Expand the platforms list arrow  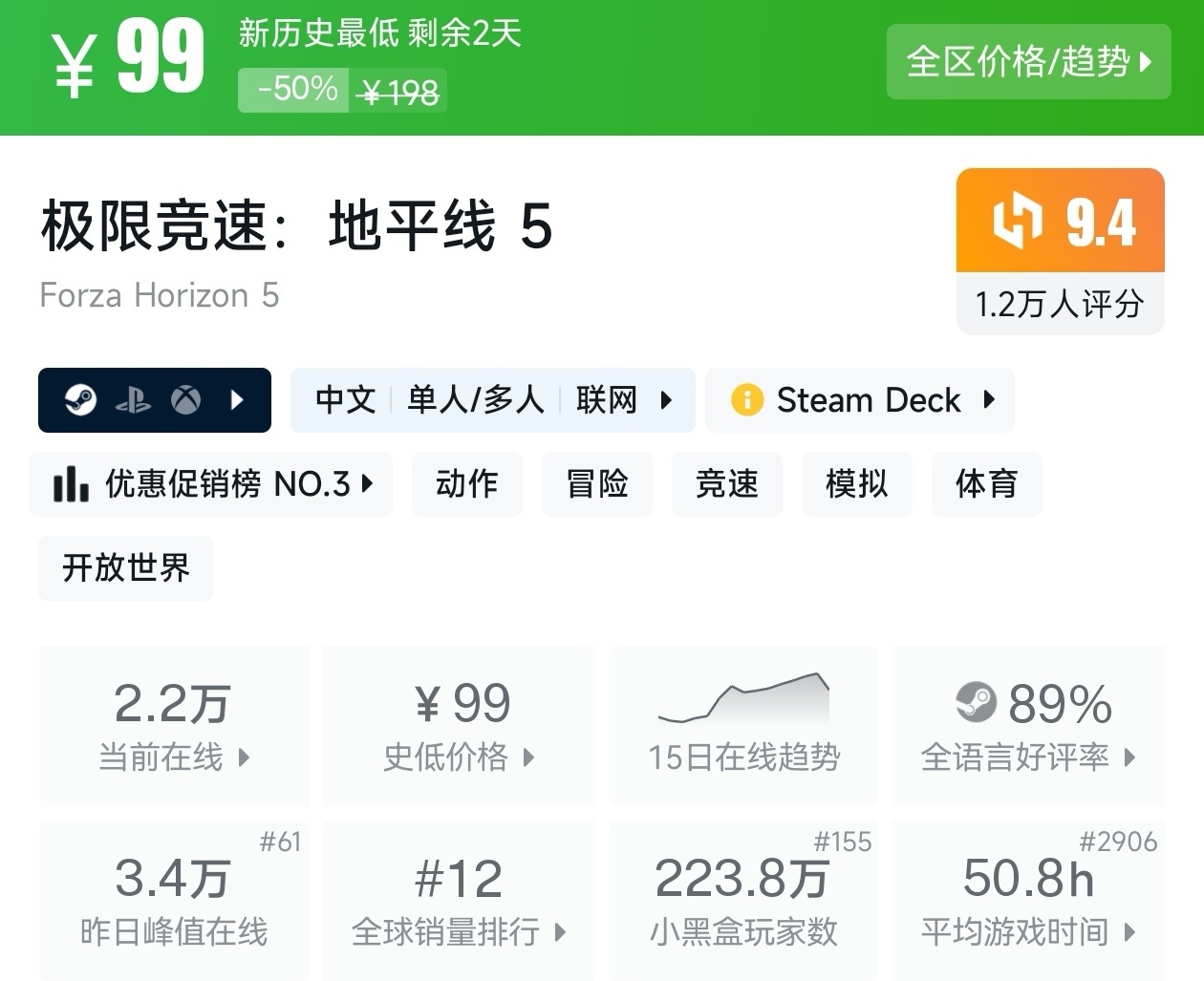pos(238,400)
